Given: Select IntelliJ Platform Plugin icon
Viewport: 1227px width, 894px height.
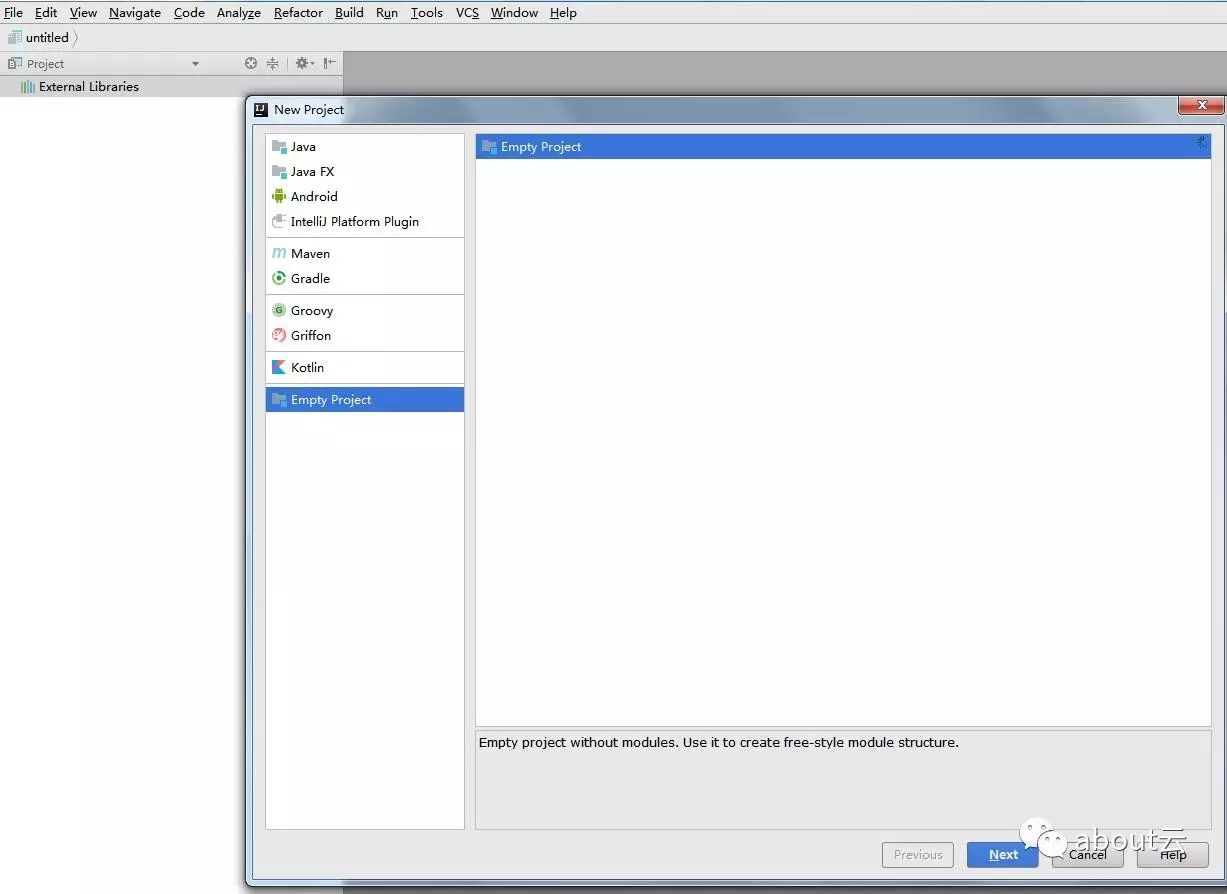Looking at the screenshot, I should coord(279,222).
